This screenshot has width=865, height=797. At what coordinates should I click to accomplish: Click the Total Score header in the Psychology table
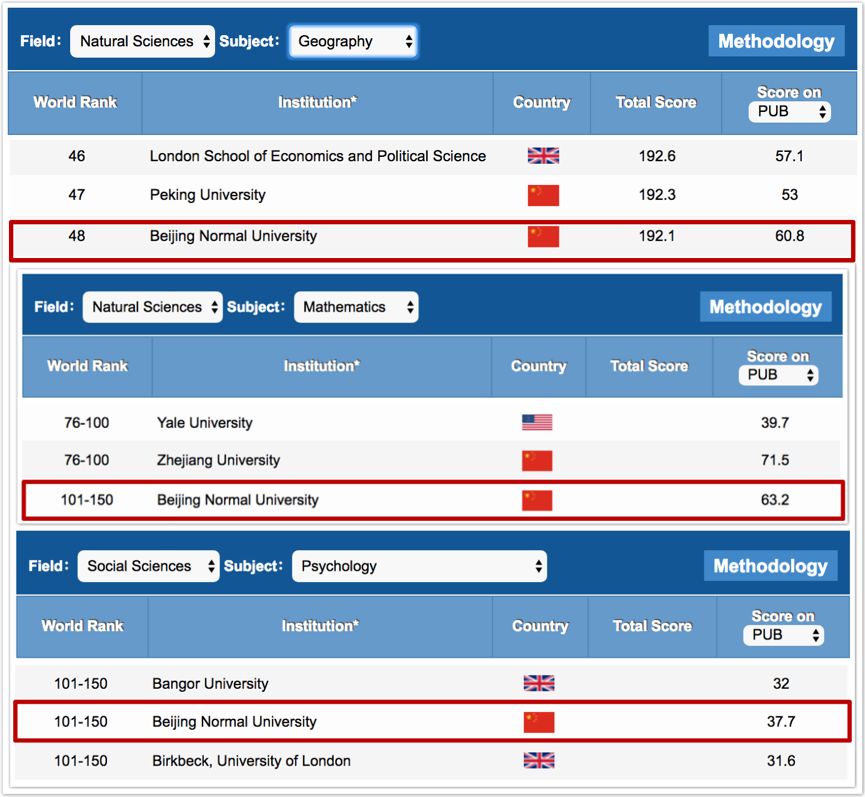point(652,626)
